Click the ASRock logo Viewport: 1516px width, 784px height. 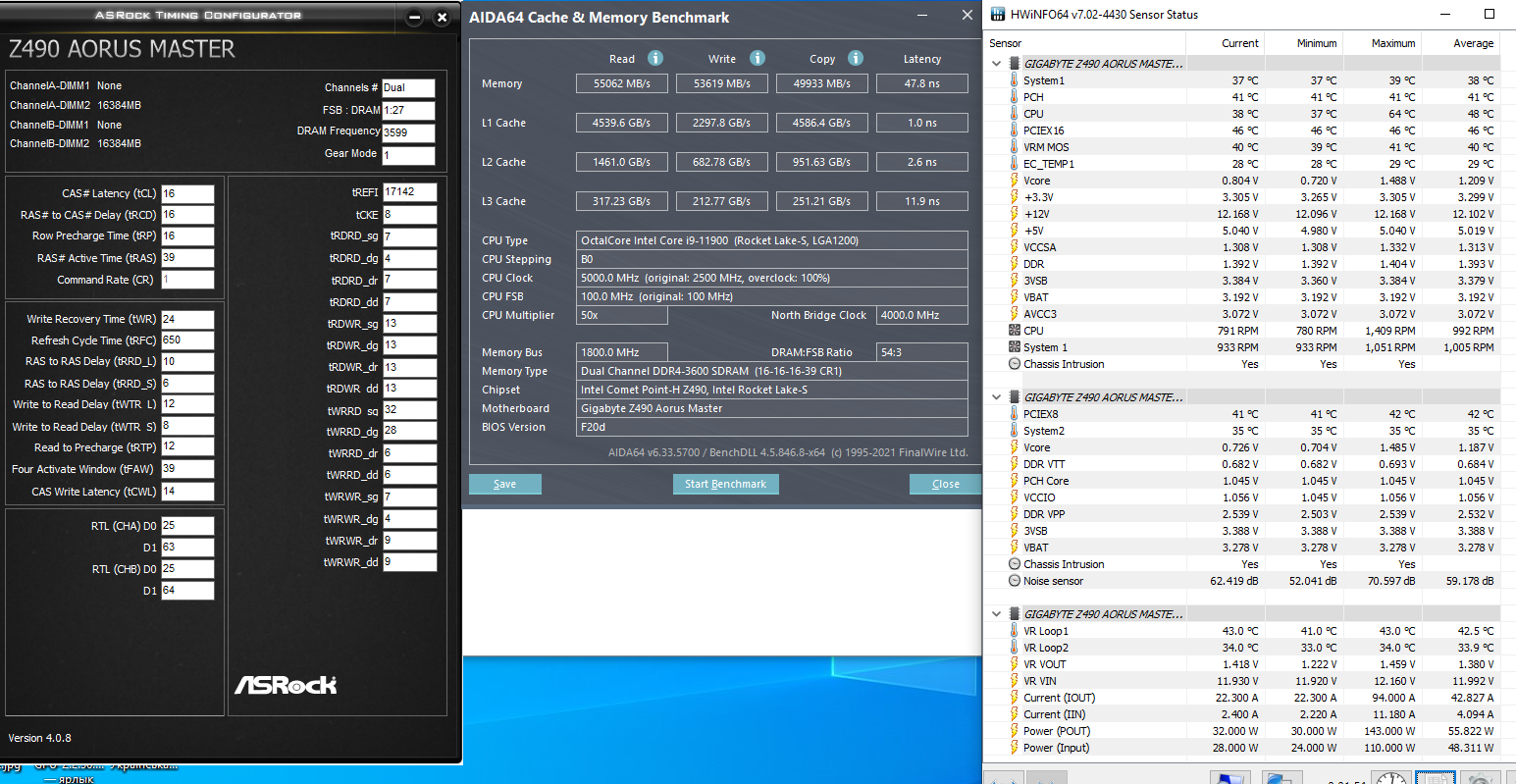click(x=286, y=685)
